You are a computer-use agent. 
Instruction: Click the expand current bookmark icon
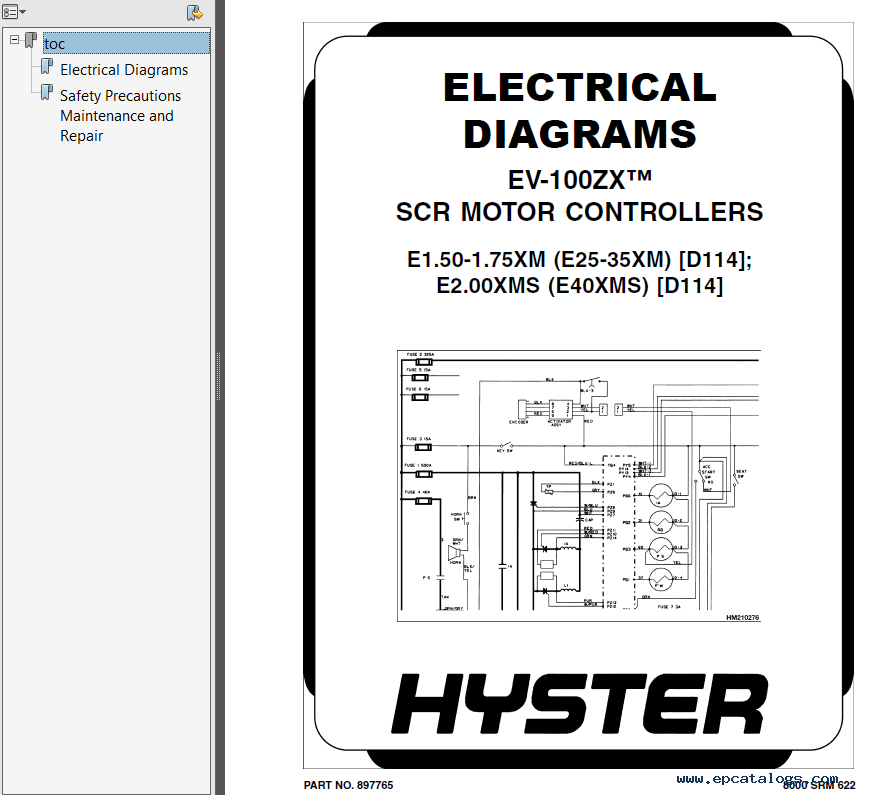coord(194,12)
